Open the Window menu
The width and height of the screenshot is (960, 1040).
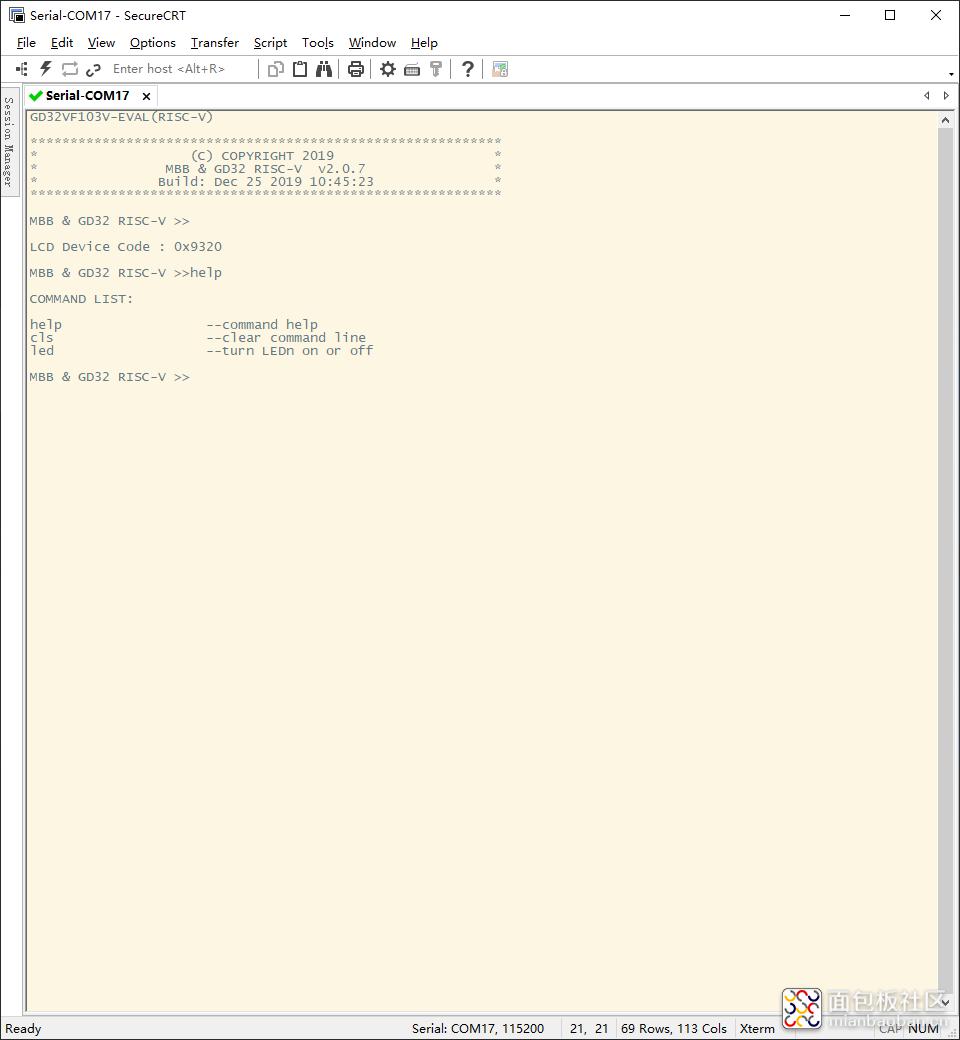click(372, 43)
